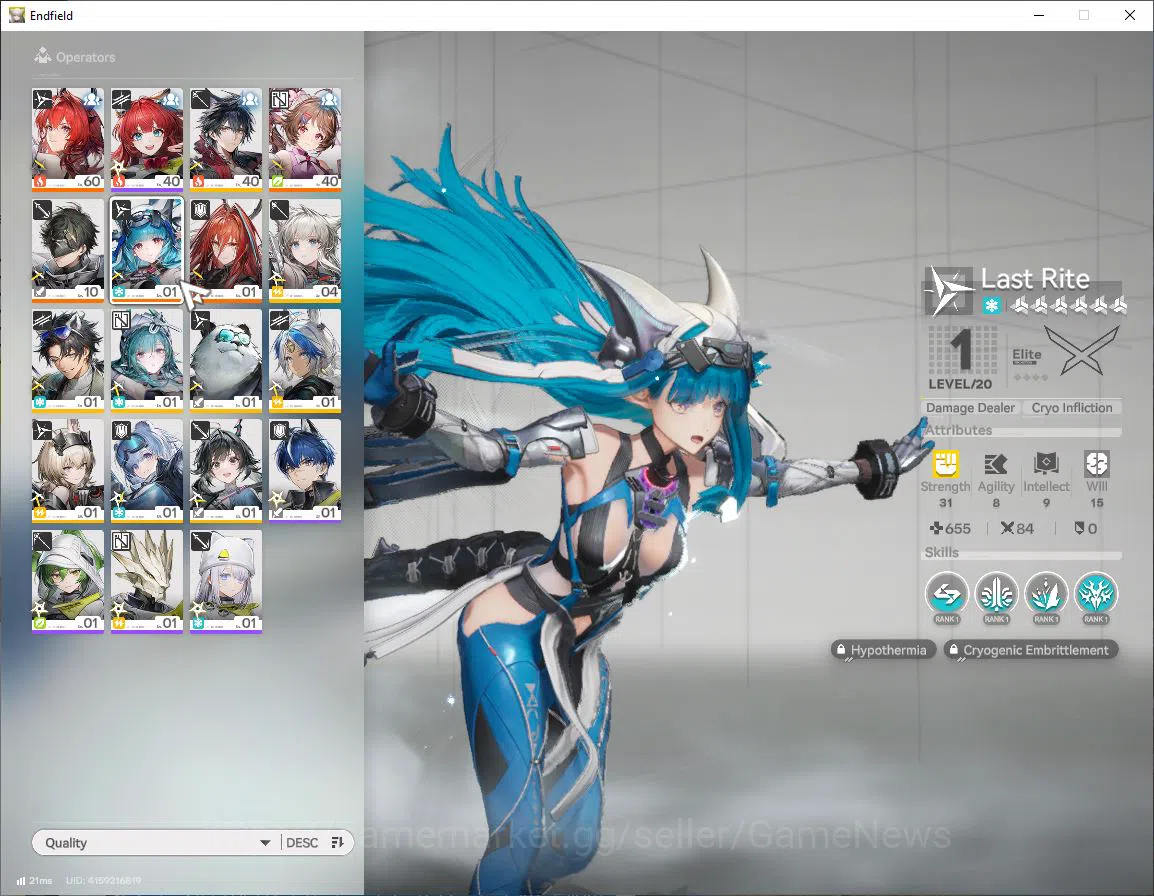Click the Strength attribute fist icon
1154x896 pixels.
946,464
